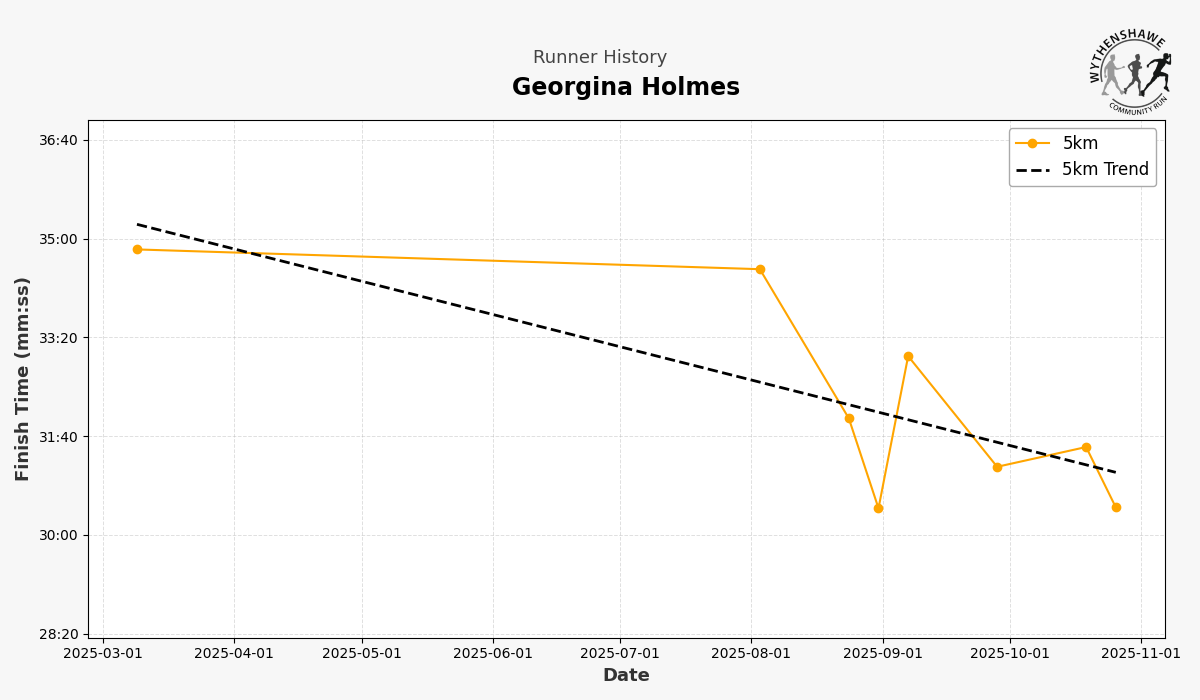Click the Wythenshawe Community Run logo

(1130, 70)
